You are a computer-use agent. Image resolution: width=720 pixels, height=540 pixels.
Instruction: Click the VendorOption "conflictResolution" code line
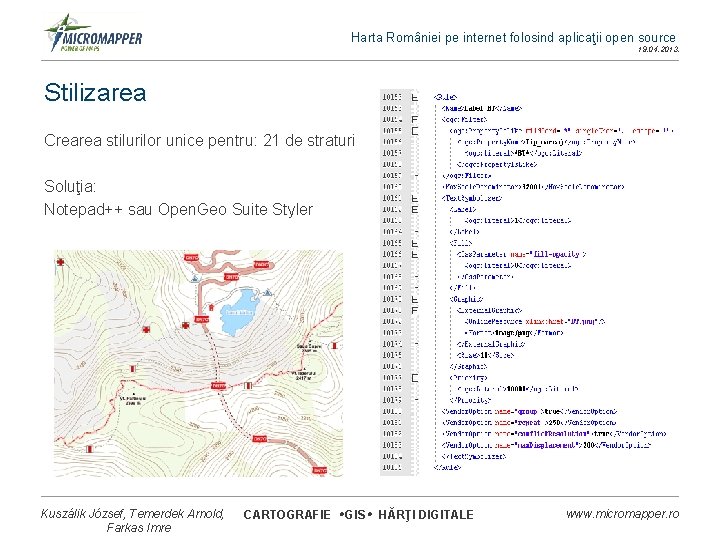pos(554,434)
